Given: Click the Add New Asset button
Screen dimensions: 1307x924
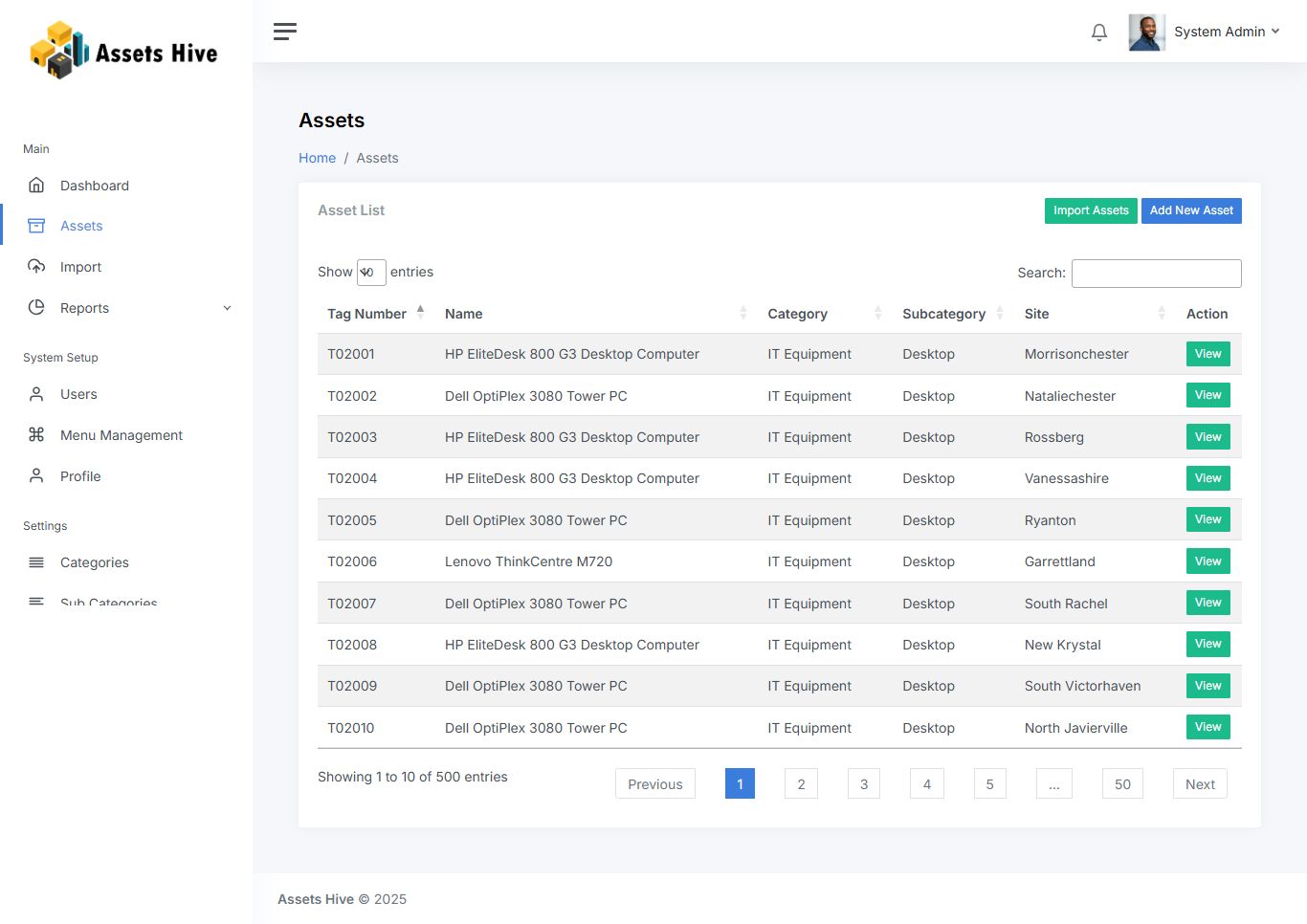Looking at the screenshot, I should [x=1190, y=210].
